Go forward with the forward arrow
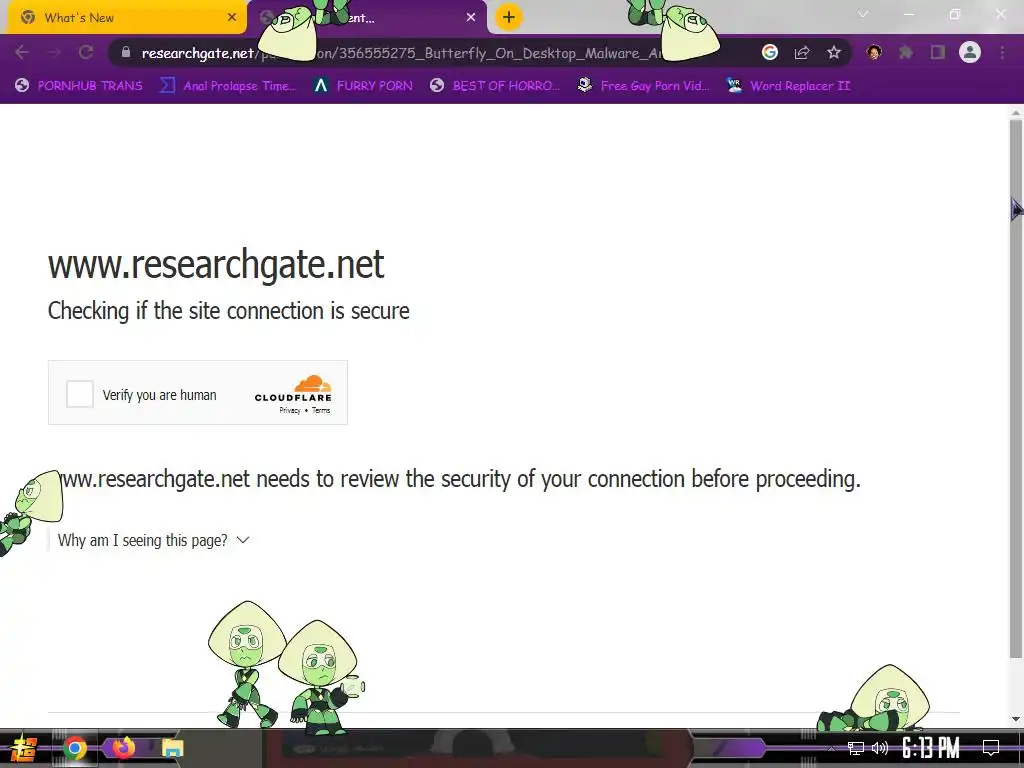1024x768 pixels. pos(54,52)
